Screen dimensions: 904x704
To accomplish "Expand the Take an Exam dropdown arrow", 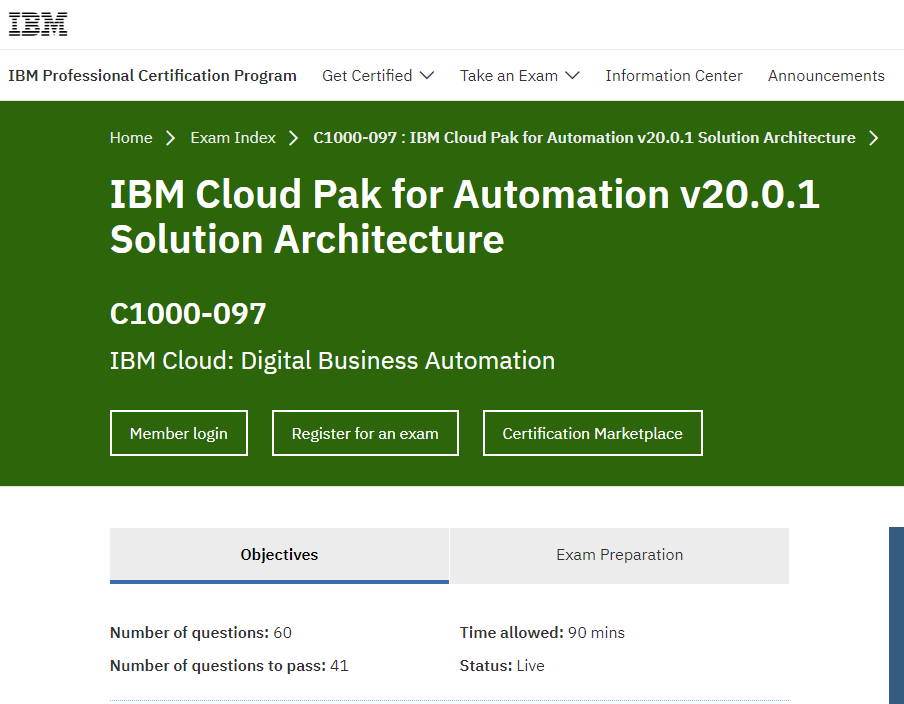I will [572, 76].
